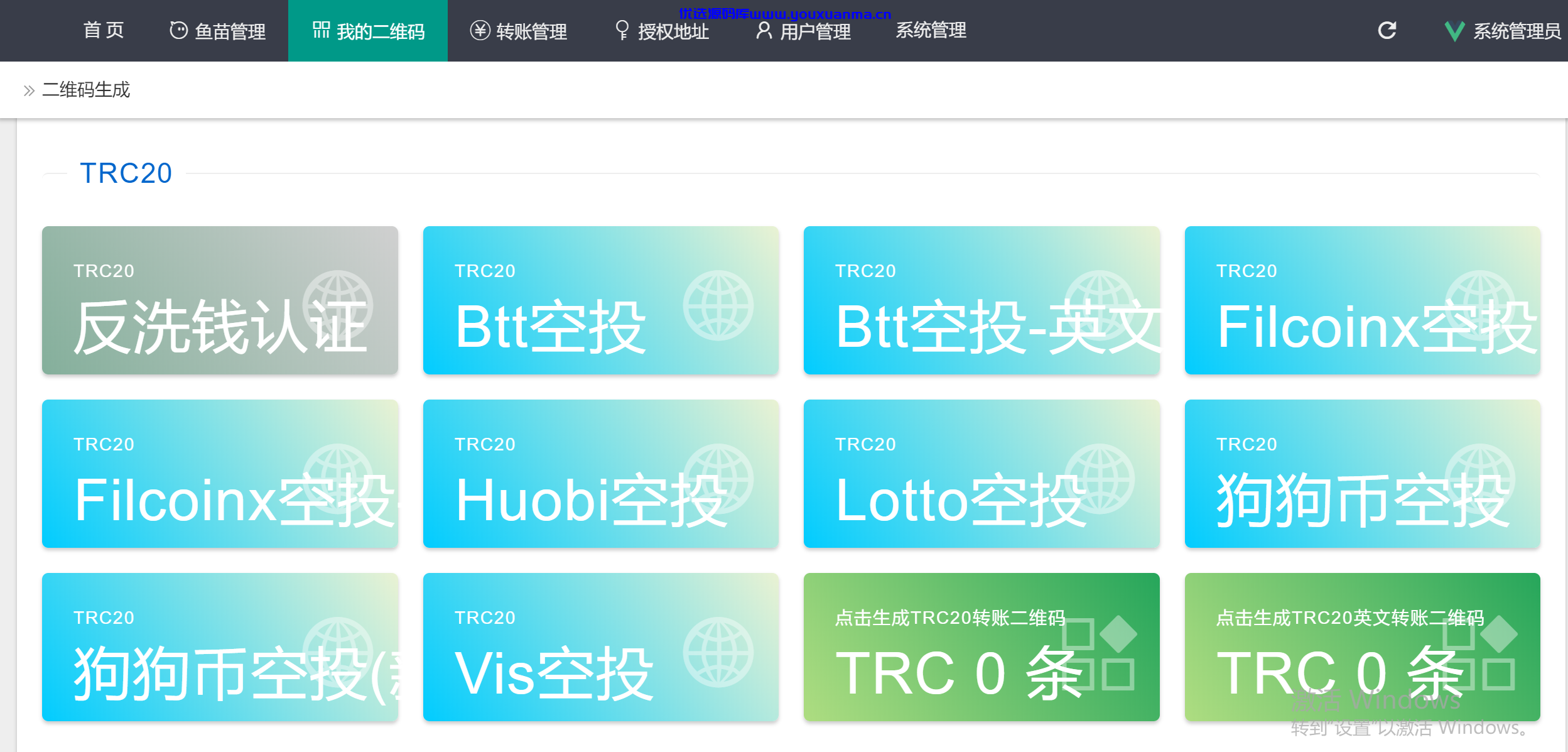Click the authorization address location icon

(622, 30)
